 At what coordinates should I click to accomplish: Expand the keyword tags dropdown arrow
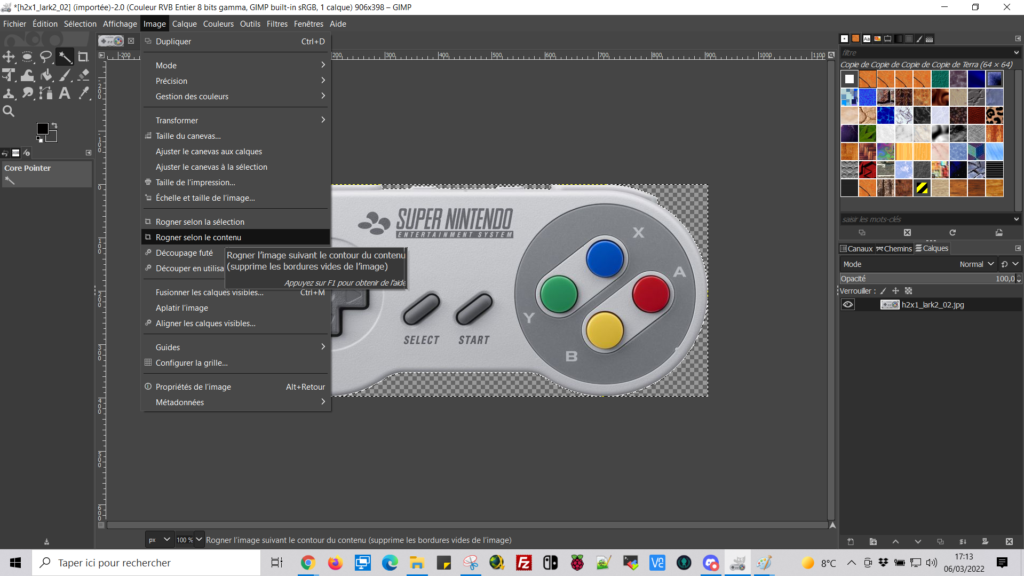click(1016, 219)
